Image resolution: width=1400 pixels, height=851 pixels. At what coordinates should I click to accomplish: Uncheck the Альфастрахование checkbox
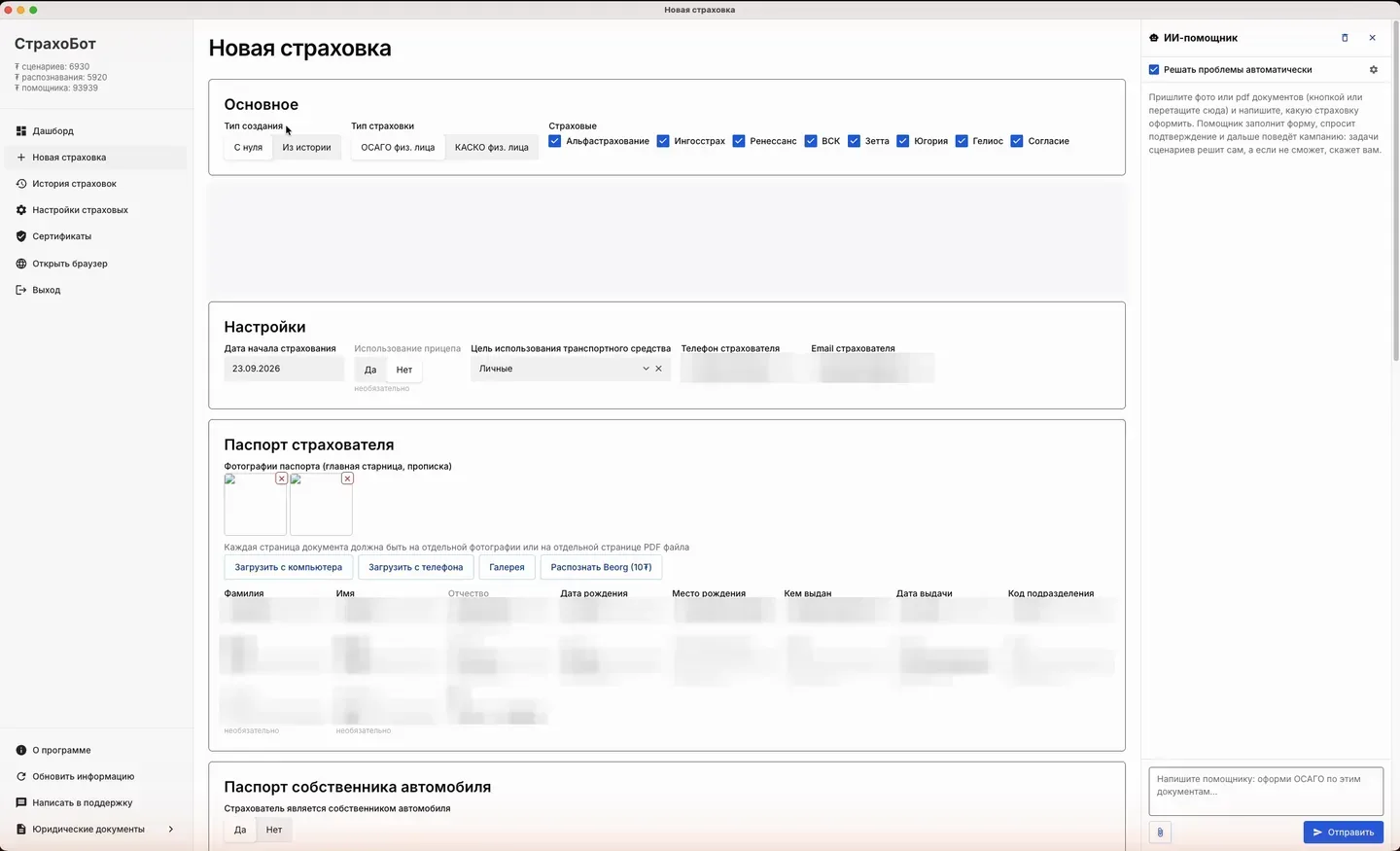point(555,141)
